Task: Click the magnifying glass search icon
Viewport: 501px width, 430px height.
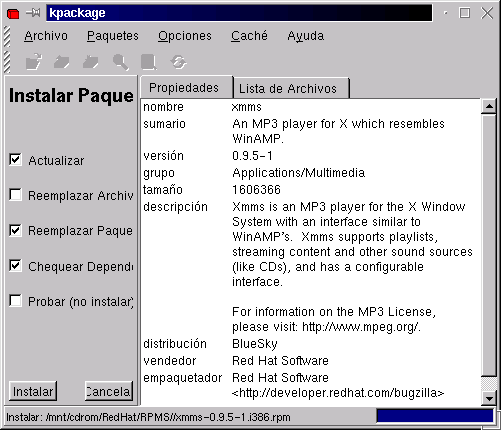Action: [121, 62]
